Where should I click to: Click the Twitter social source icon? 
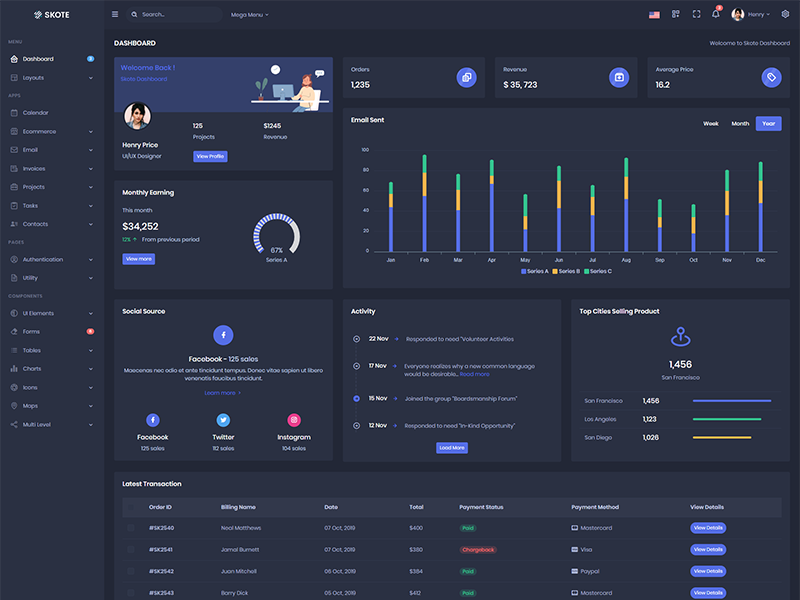[x=223, y=420]
